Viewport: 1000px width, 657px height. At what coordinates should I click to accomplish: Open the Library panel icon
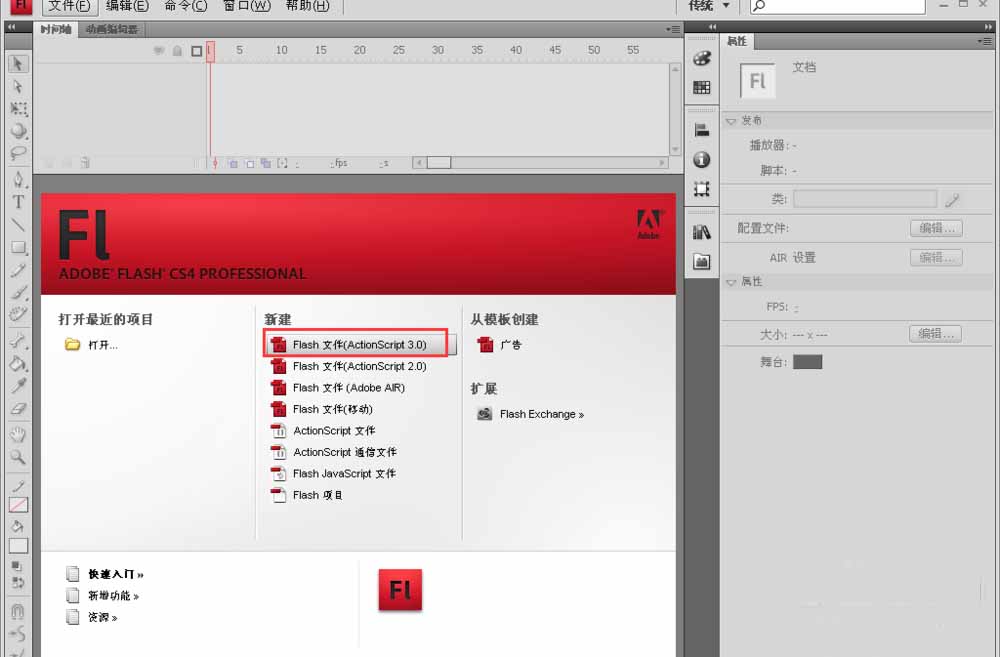[702, 232]
